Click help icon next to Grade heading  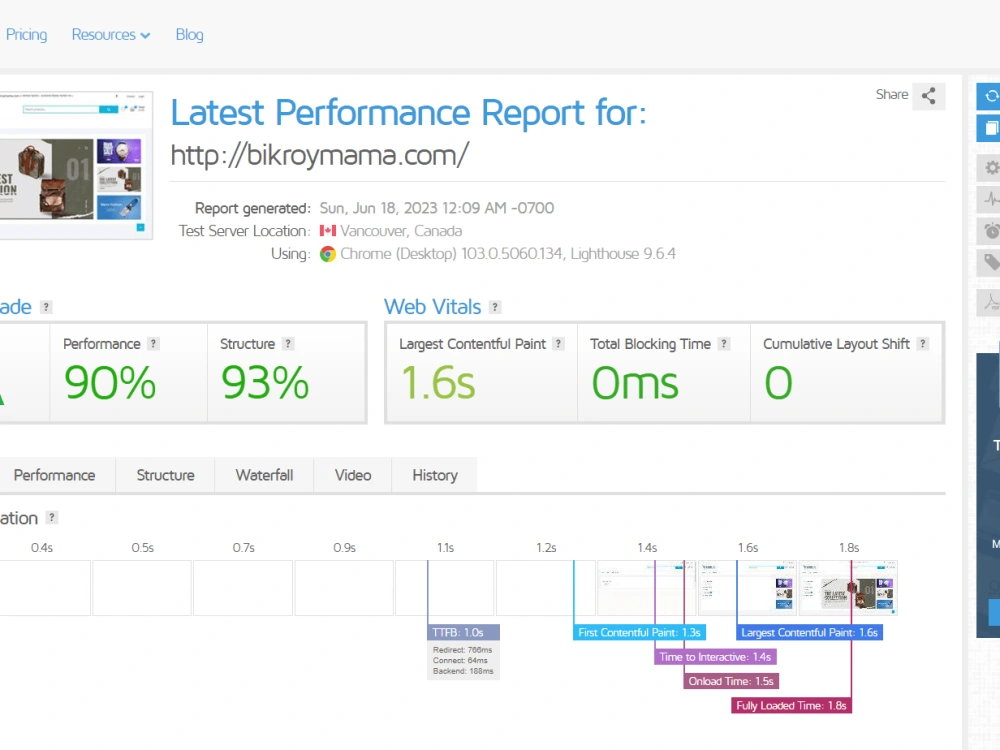(46, 307)
